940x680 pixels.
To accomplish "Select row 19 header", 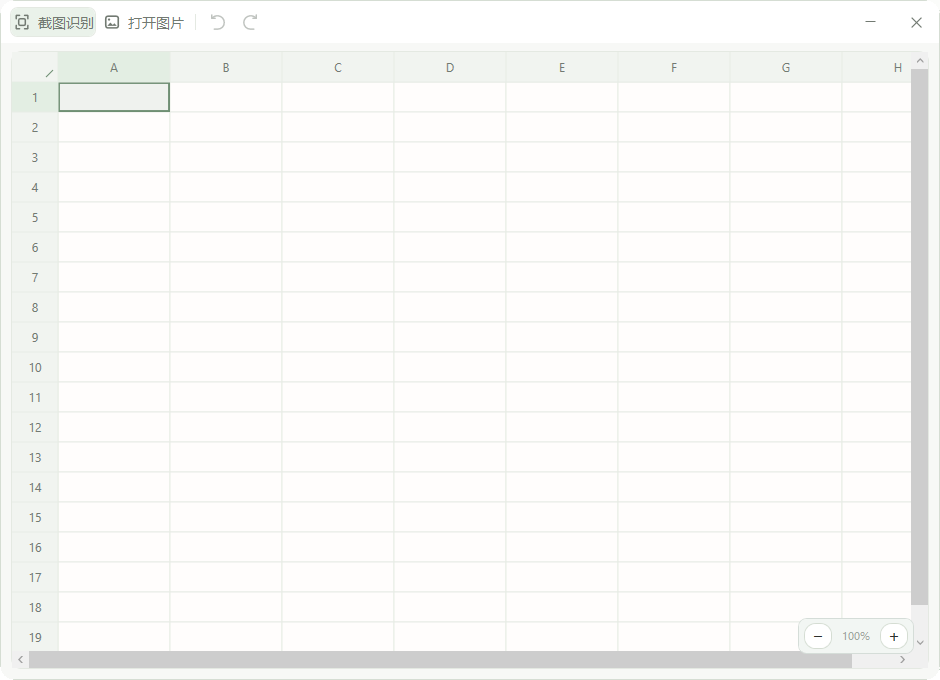I will (35, 637).
